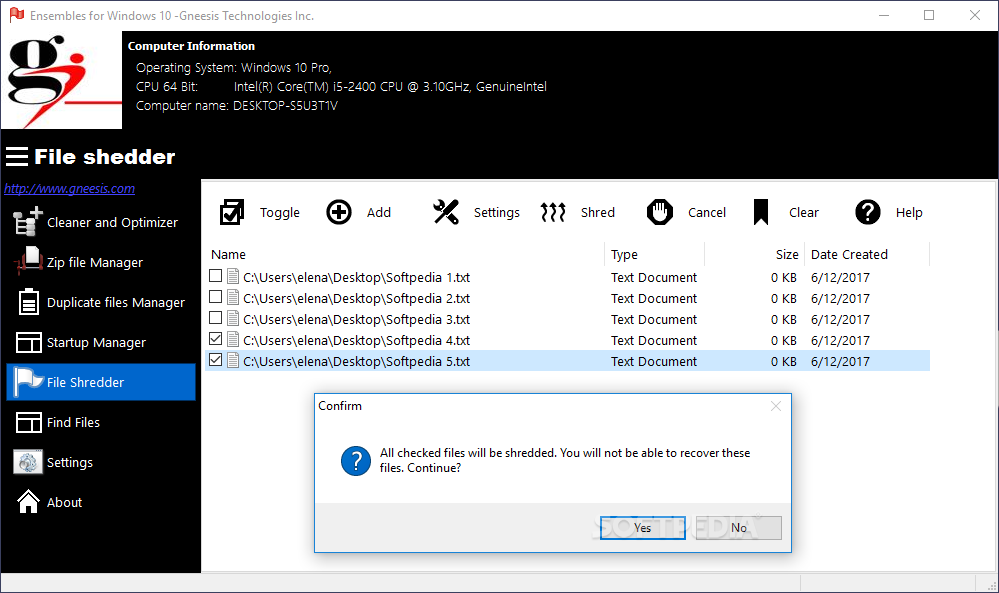Click the File Shredder flag icon

pos(28,382)
